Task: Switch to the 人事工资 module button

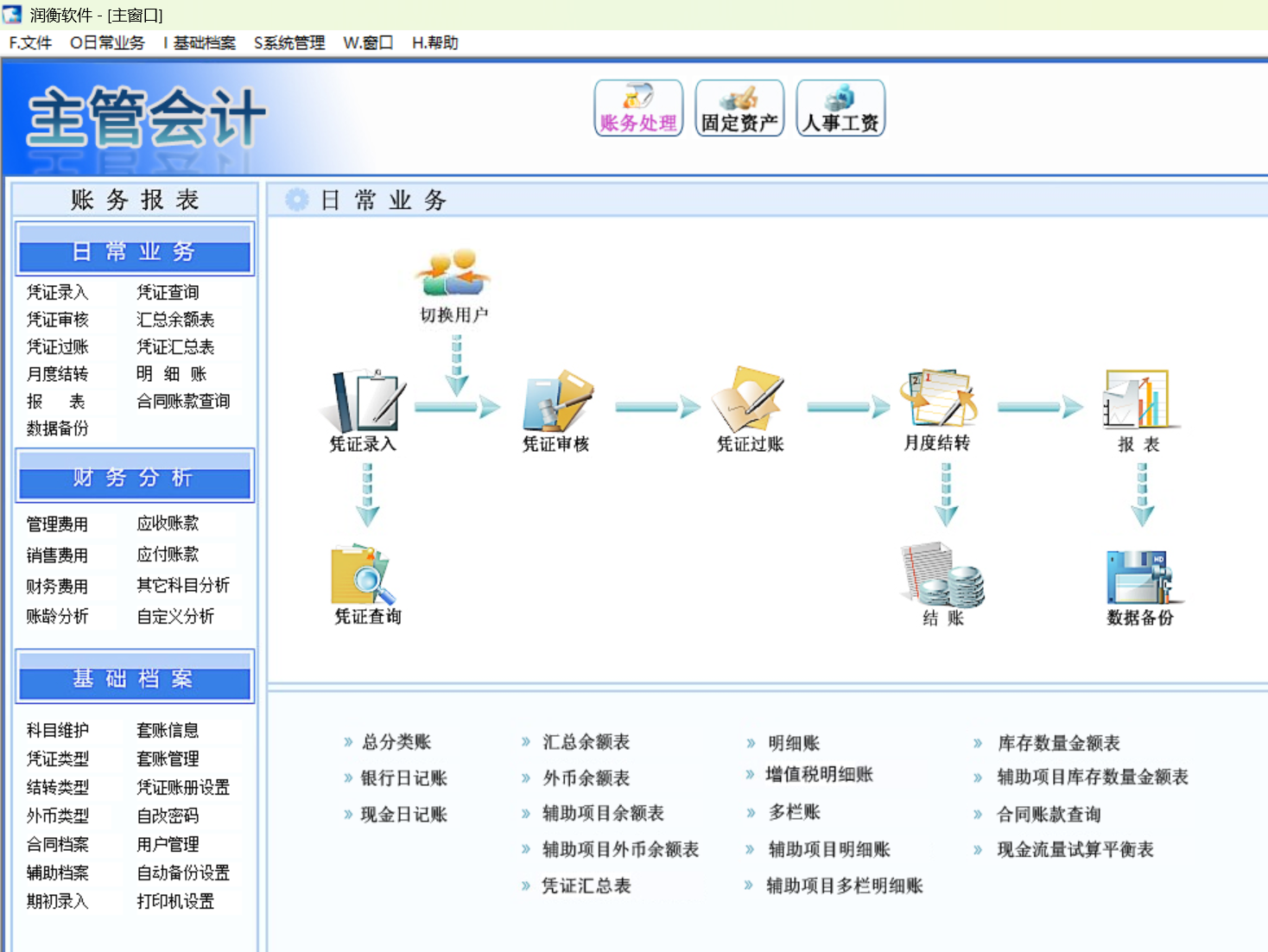Action: coord(840,108)
